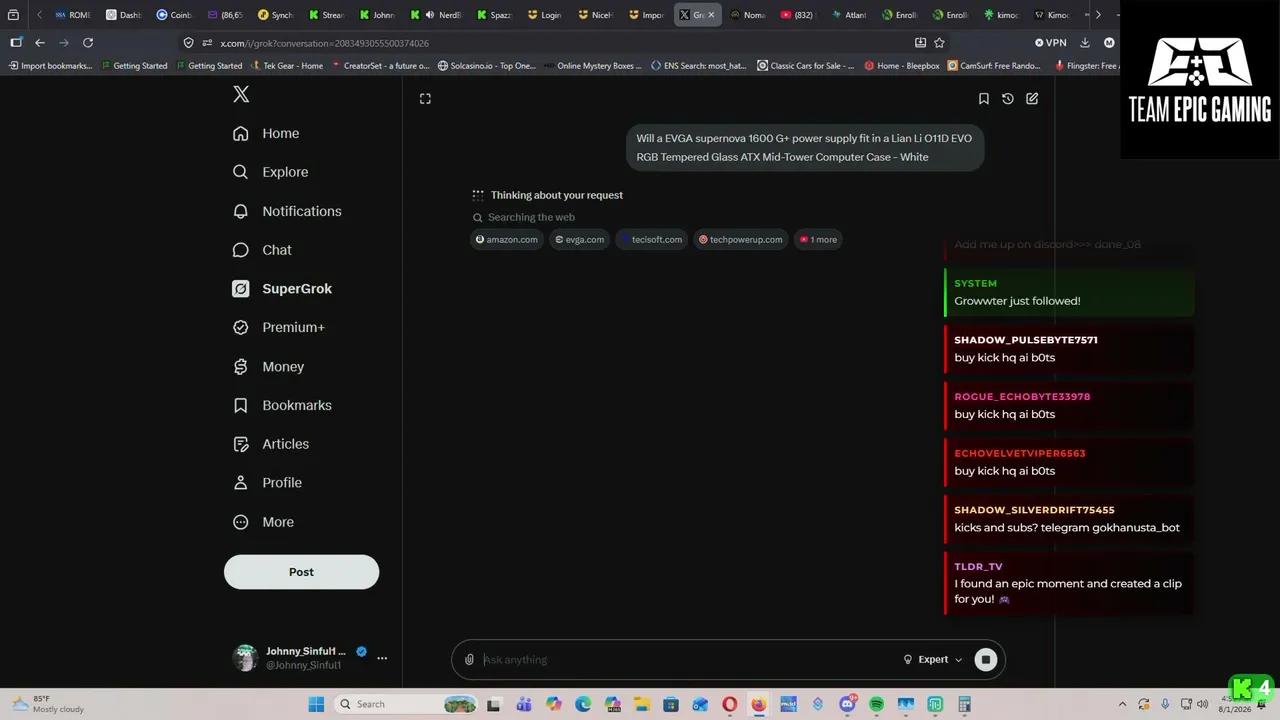The height and width of the screenshot is (720, 1280).
Task: Open the techpowerup.com source chip
Action: pos(741,239)
